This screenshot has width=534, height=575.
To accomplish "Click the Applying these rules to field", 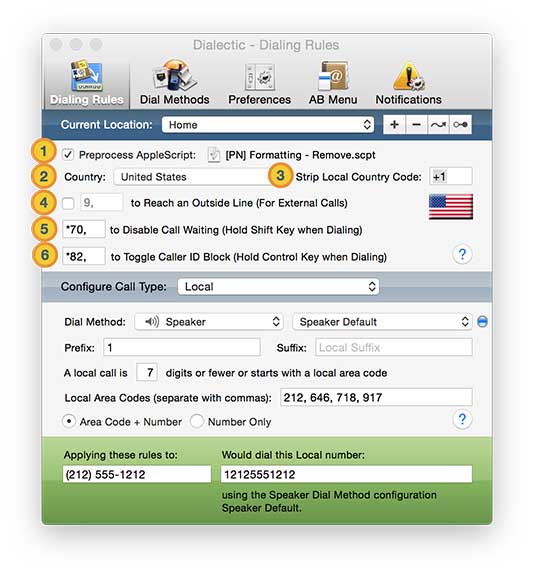I will tap(137, 474).
